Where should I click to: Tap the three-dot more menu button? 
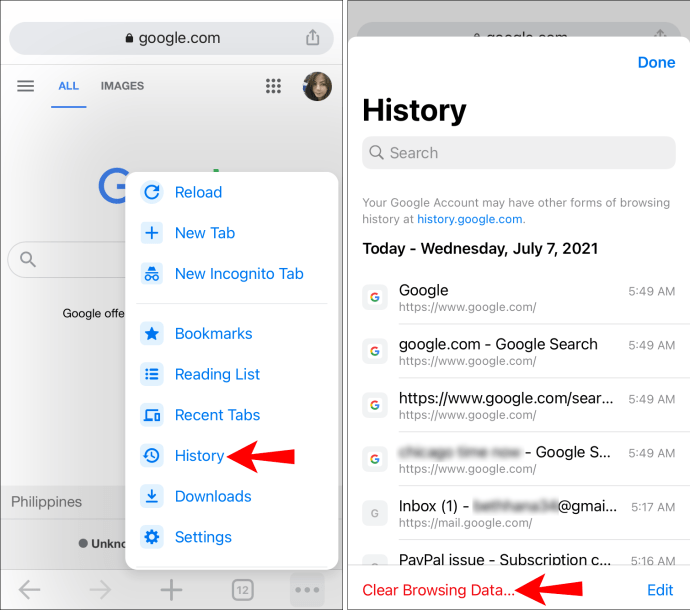pyautogui.click(x=307, y=590)
